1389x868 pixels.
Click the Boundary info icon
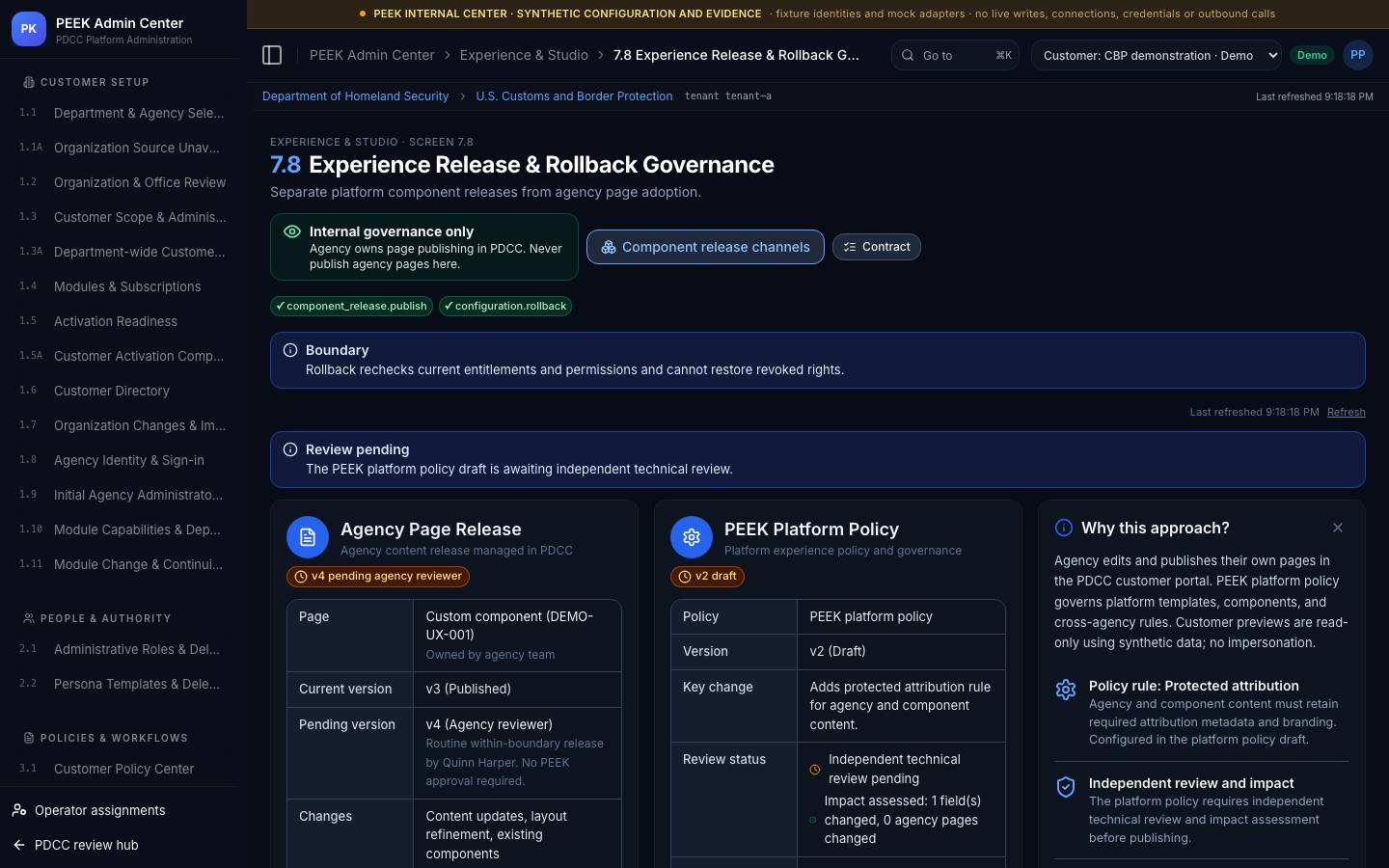pos(290,350)
